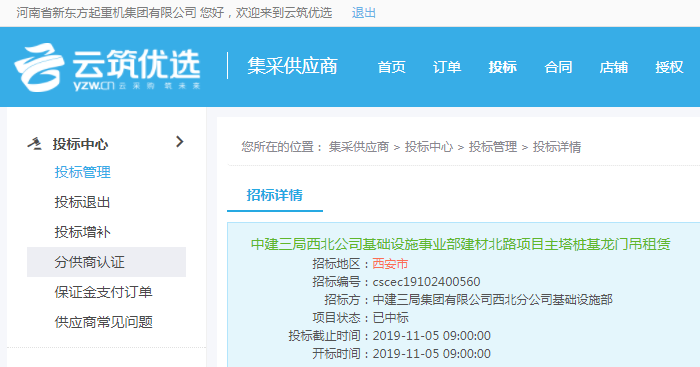Log out via the 退出 link
The height and width of the screenshot is (367, 700).
[363, 13]
